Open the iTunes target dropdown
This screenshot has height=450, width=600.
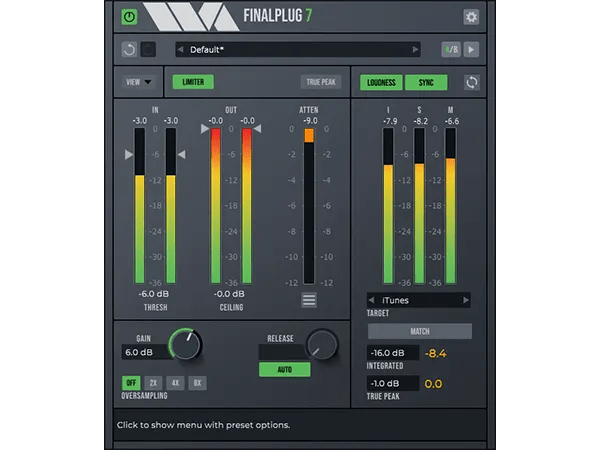point(419,300)
